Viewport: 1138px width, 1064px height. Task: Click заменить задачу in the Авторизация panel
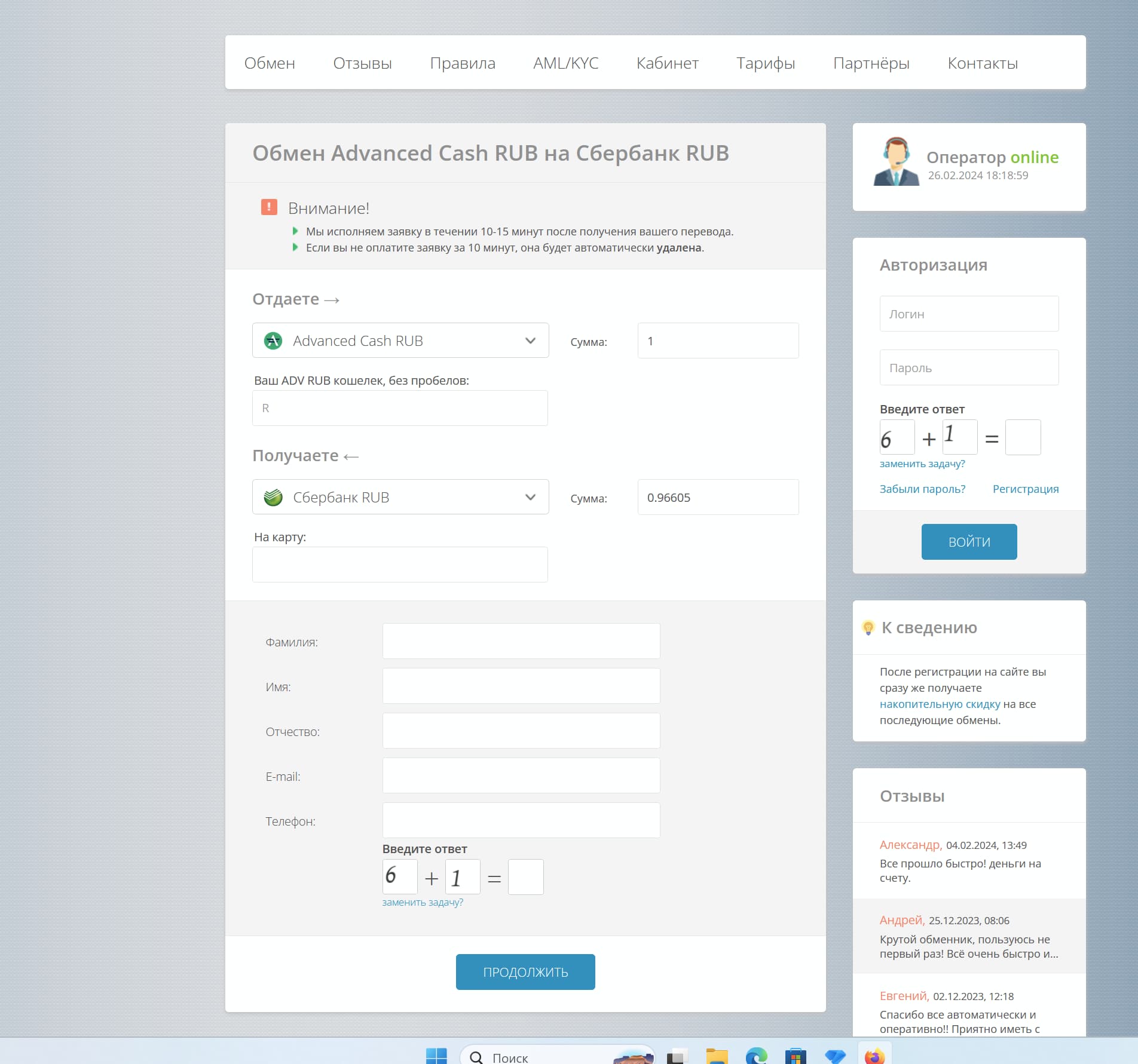click(922, 464)
